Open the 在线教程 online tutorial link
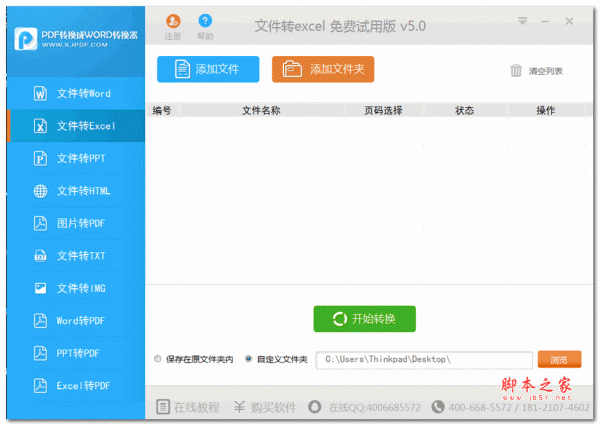This screenshot has width=600, height=426. [x=188, y=407]
